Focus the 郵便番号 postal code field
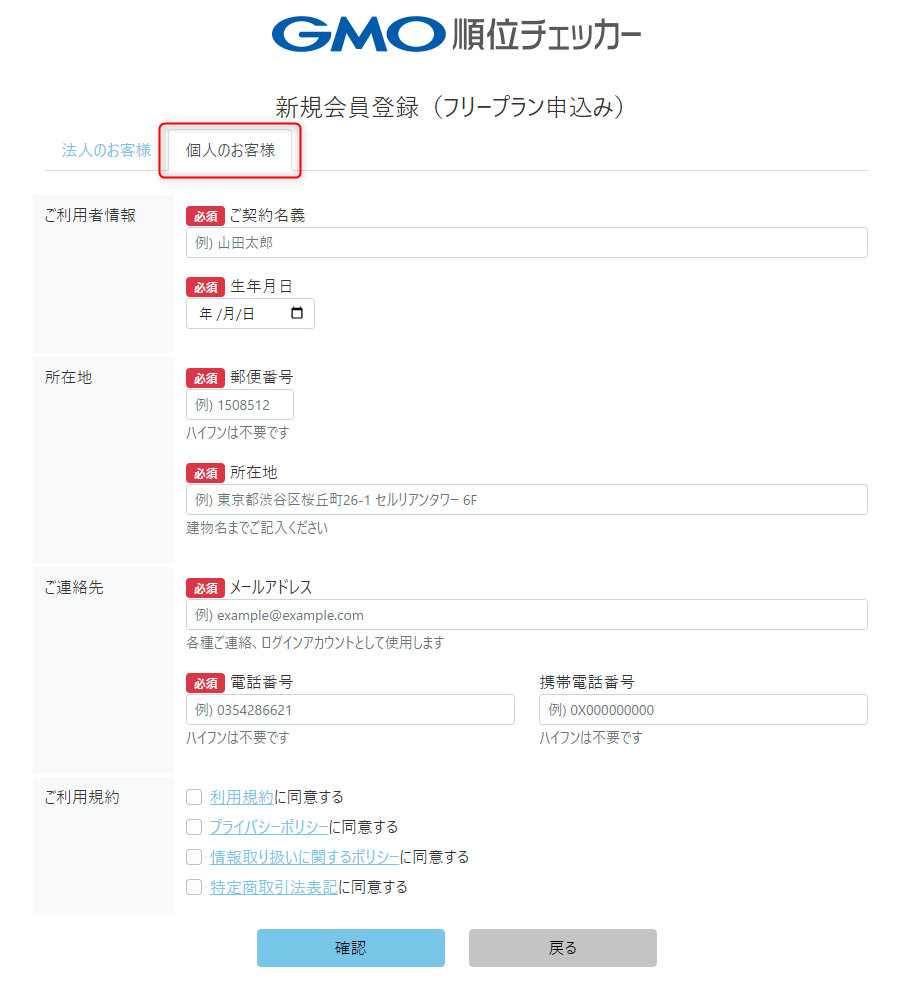Image resolution: width=897 pixels, height=982 pixels. [240, 405]
